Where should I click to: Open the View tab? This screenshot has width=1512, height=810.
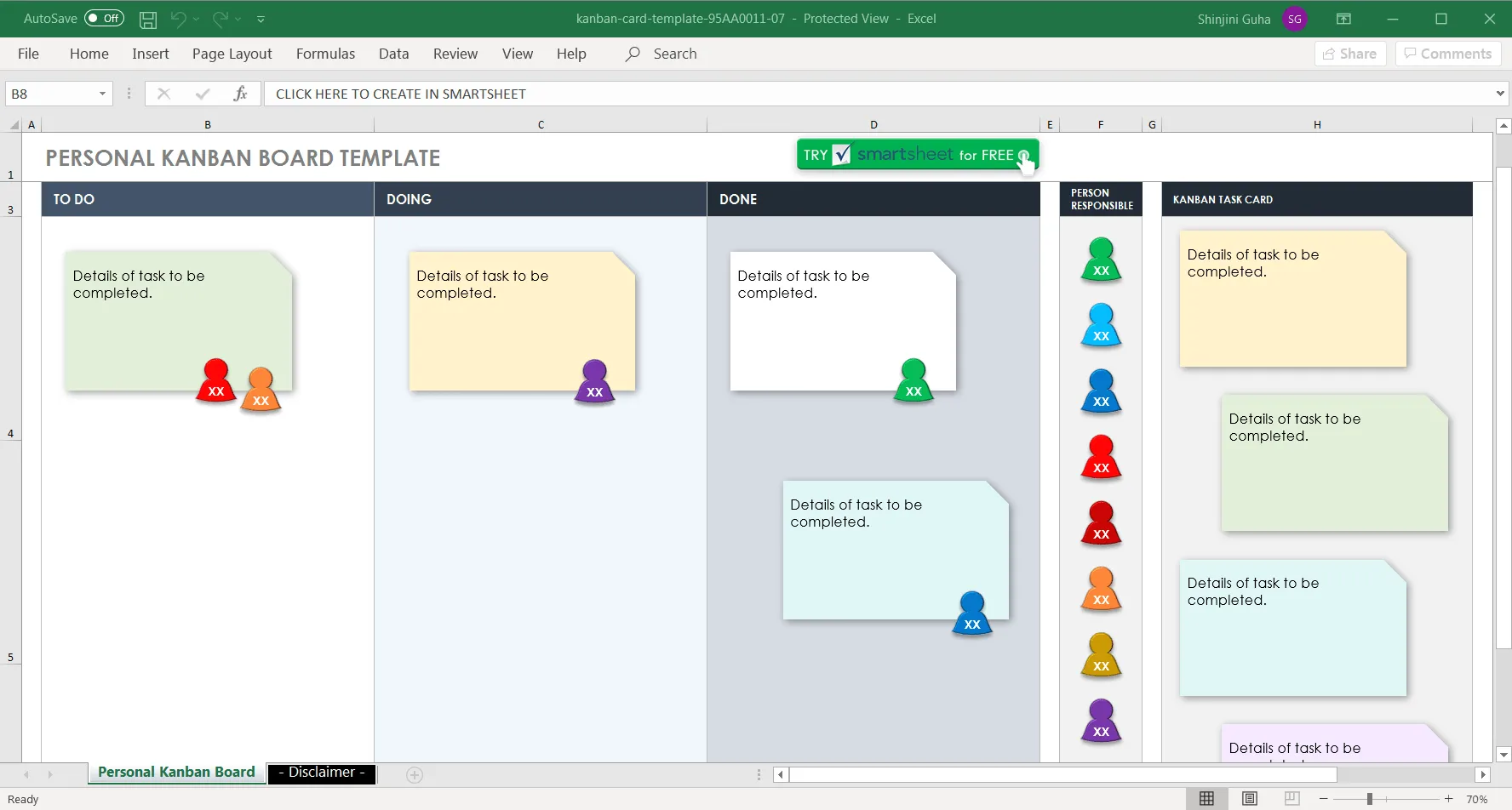(x=518, y=54)
